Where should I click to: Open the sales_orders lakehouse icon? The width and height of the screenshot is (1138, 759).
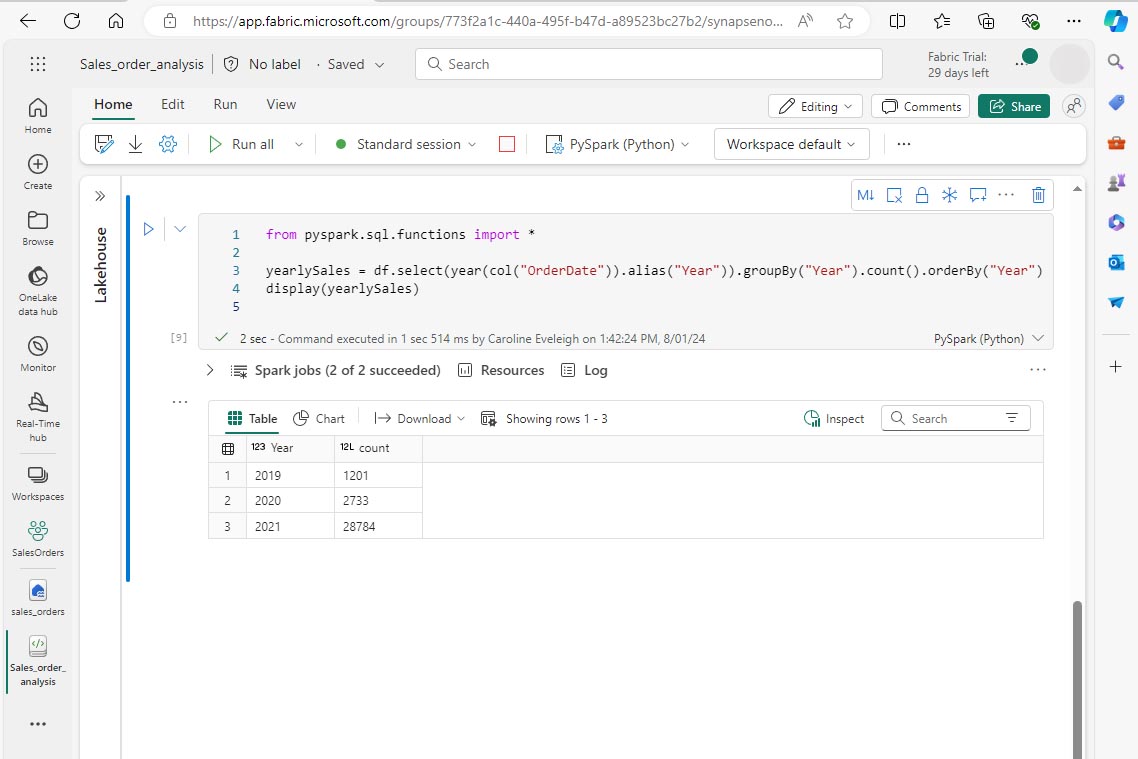coord(38,598)
